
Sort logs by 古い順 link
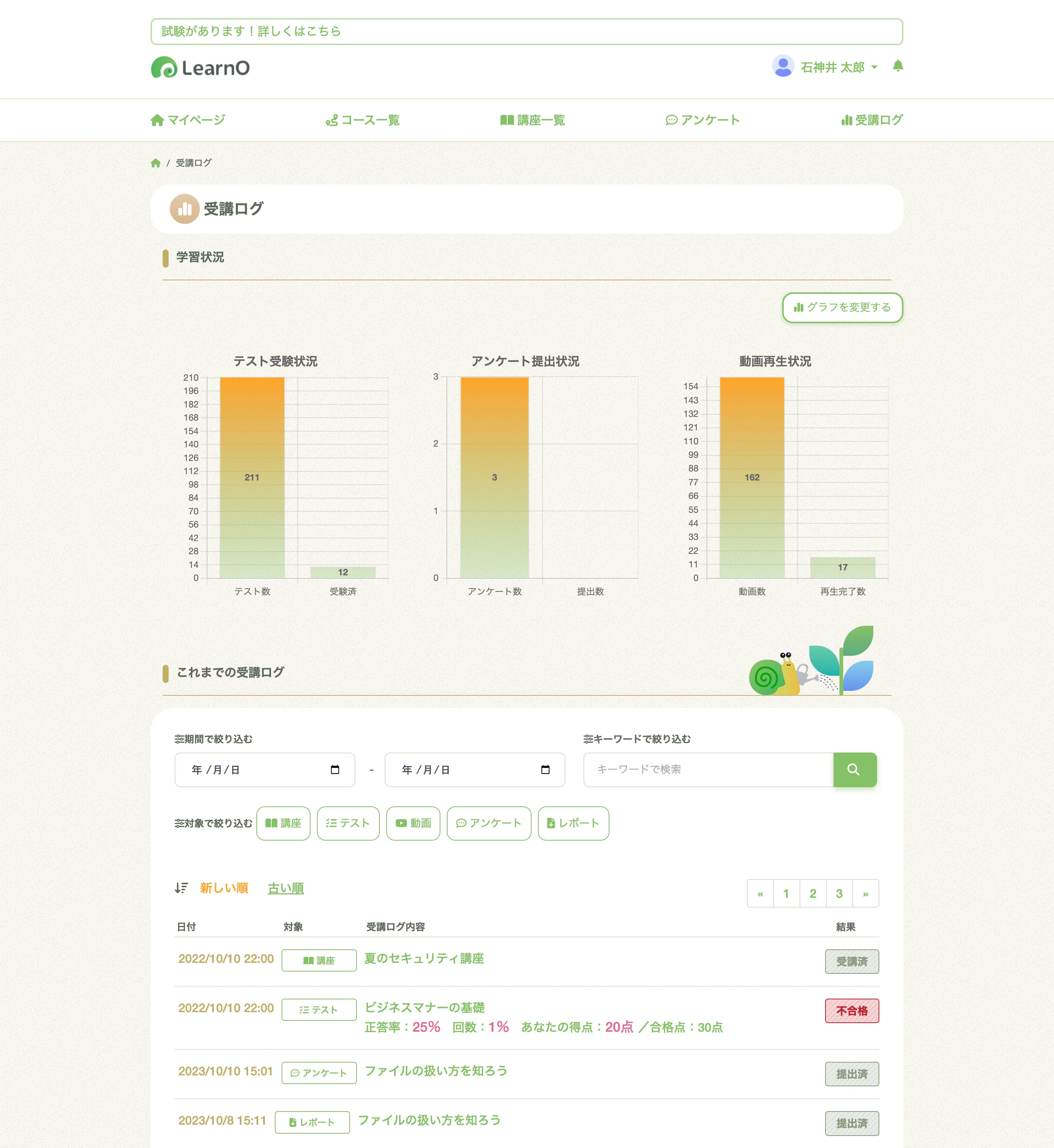click(285, 888)
